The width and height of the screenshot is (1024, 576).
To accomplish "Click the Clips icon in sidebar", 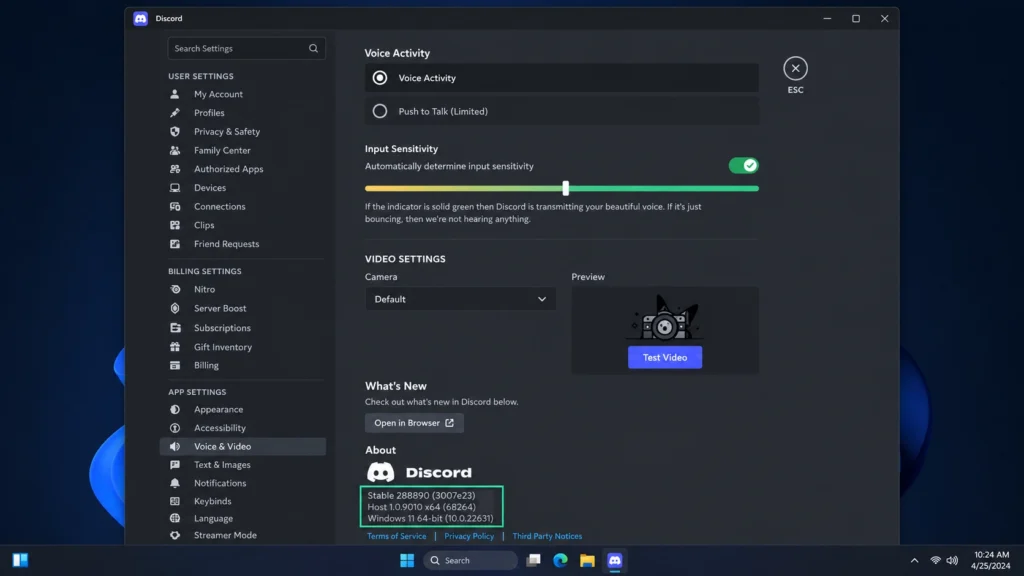I will 174,225.
